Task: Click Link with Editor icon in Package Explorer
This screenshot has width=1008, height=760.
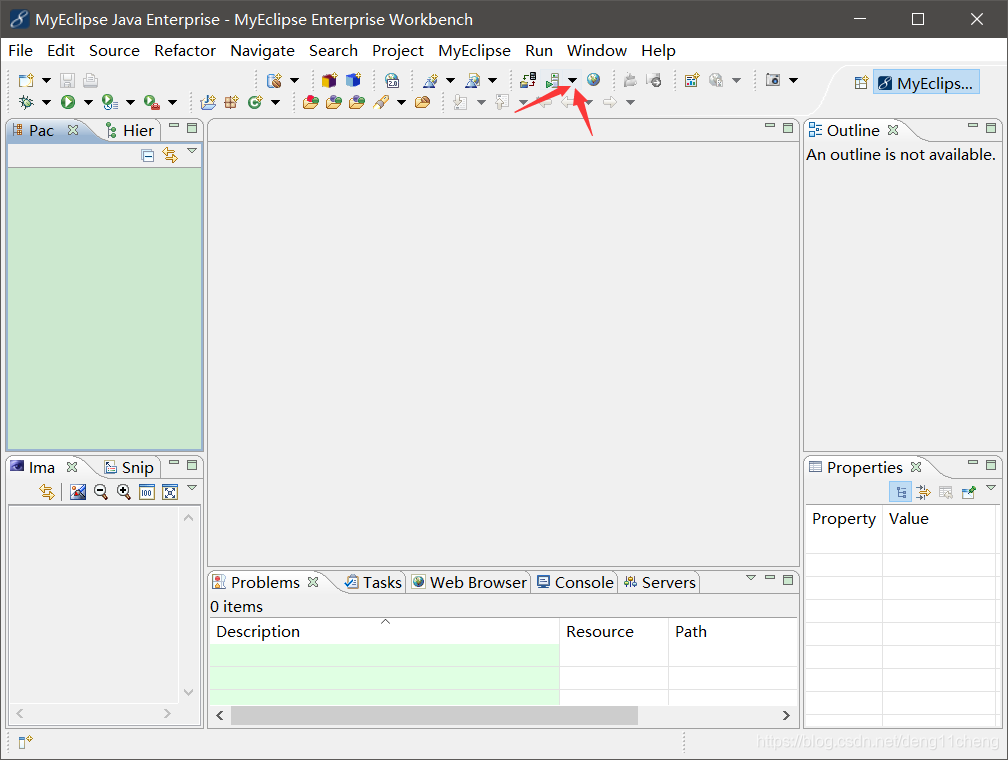Action: 170,155
